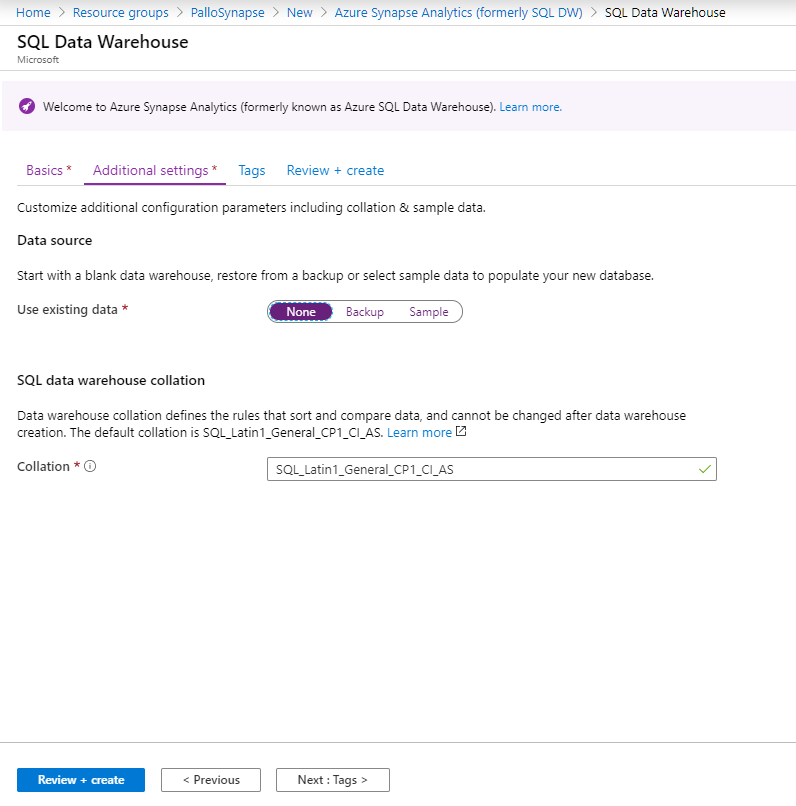The image size is (796, 806).
Task: Select the Additional settings tab
Action: pos(155,170)
